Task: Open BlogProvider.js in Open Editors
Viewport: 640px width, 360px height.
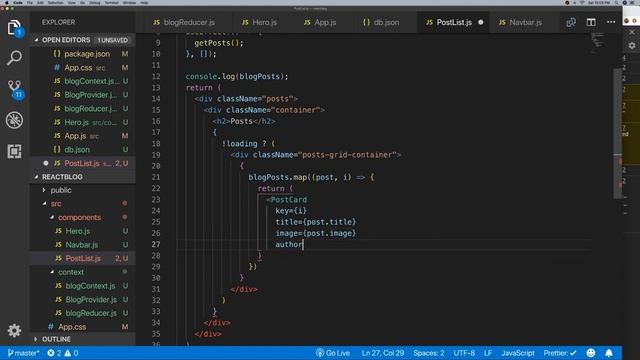Action: click(83, 95)
